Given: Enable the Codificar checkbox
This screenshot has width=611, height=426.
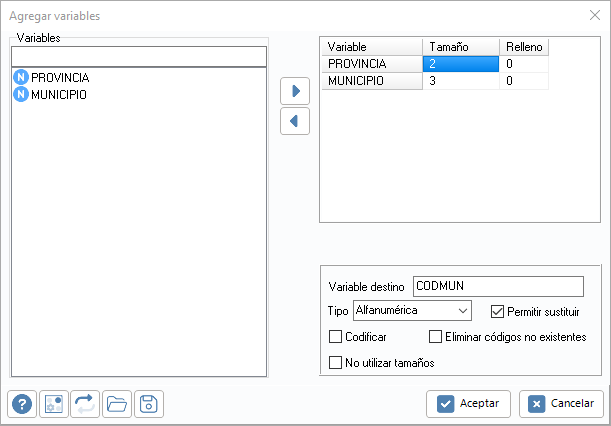Looking at the screenshot, I should 335,337.
